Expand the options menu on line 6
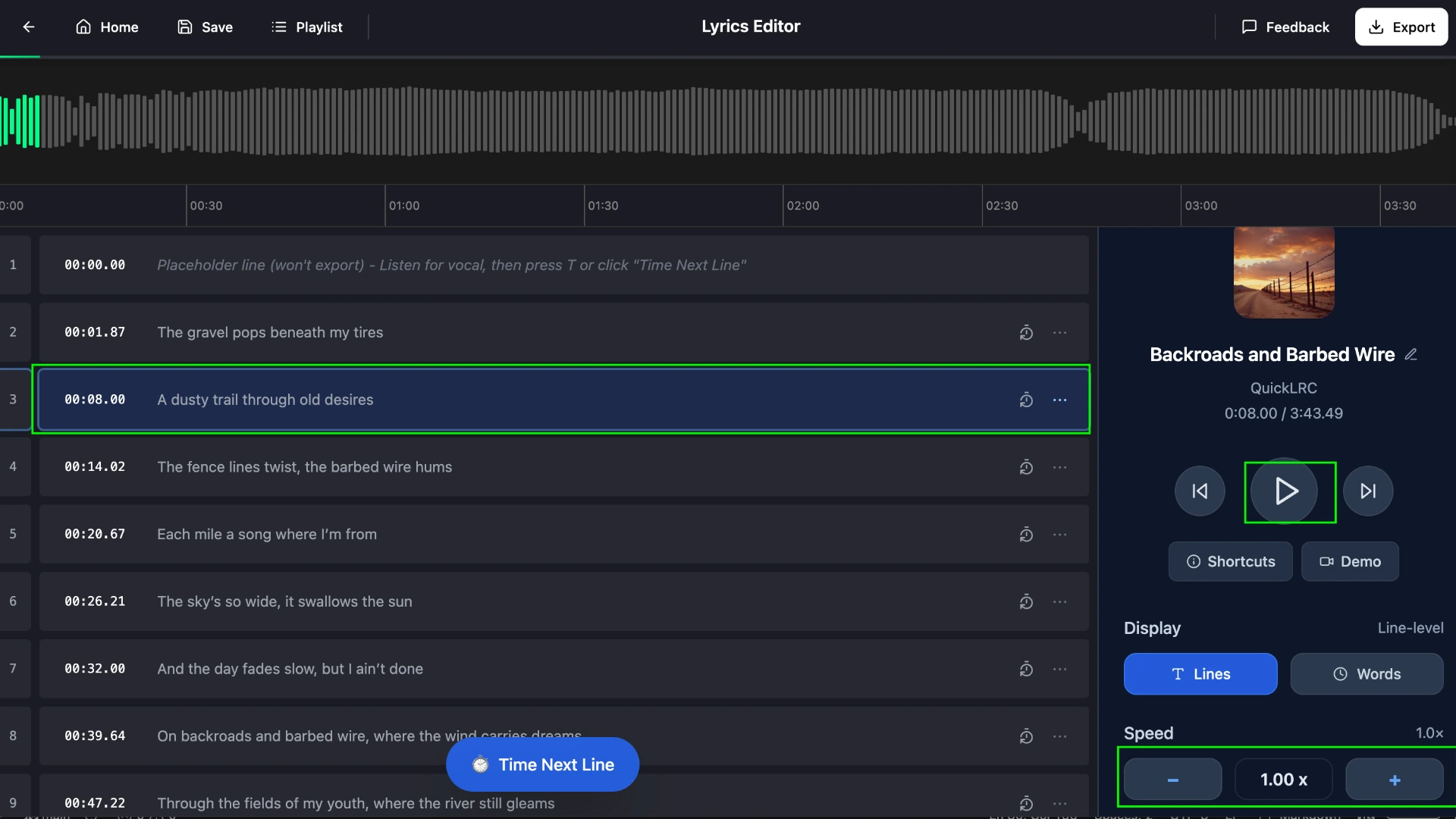1456x819 pixels. coord(1059,601)
